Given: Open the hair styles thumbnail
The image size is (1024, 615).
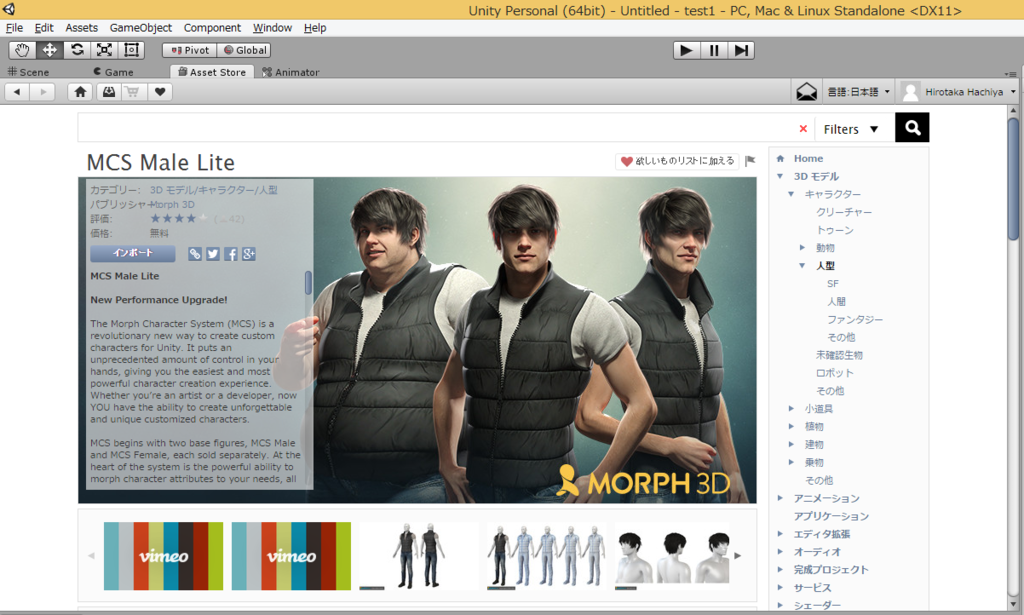Looking at the screenshot, I should [672, 556].
